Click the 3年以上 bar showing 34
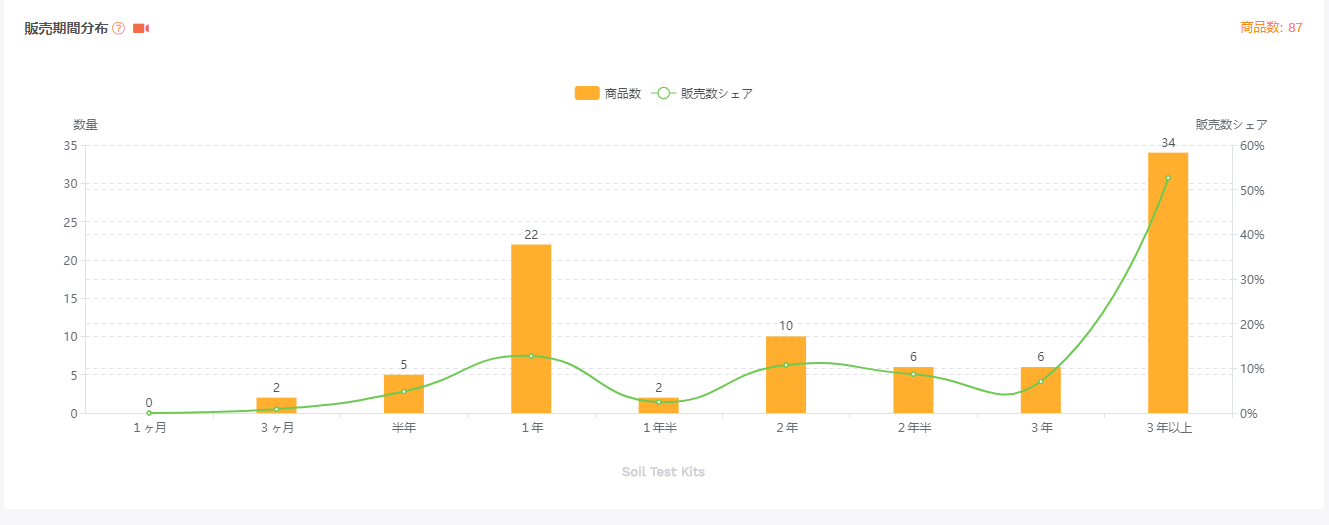This screenshot has height=525, width=1329. tap(1167, 283)
